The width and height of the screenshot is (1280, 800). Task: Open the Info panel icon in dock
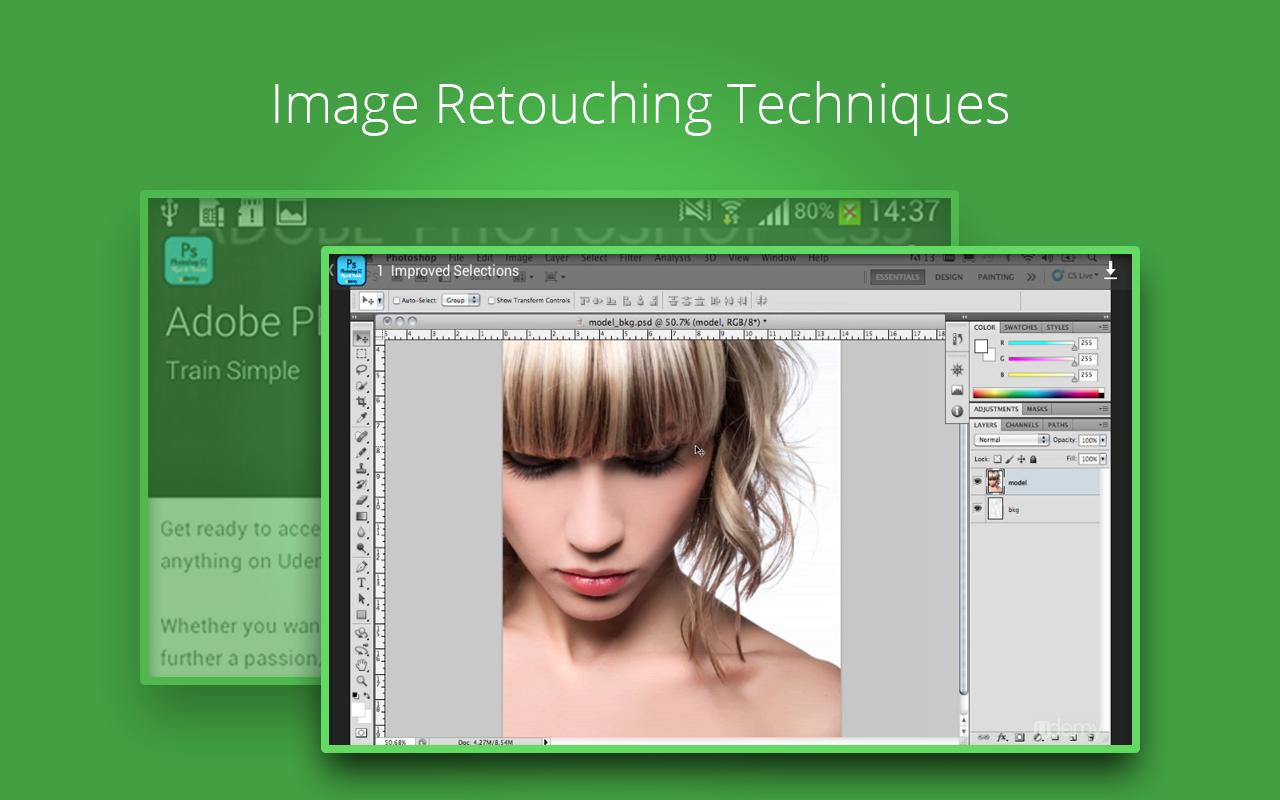[957, 410]
